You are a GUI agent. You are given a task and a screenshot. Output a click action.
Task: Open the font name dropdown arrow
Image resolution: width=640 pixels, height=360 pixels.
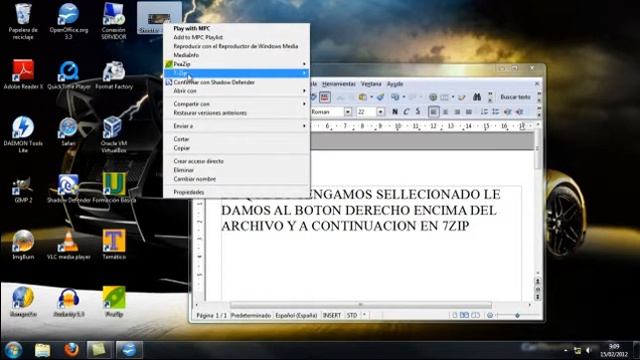click(347, 112)
